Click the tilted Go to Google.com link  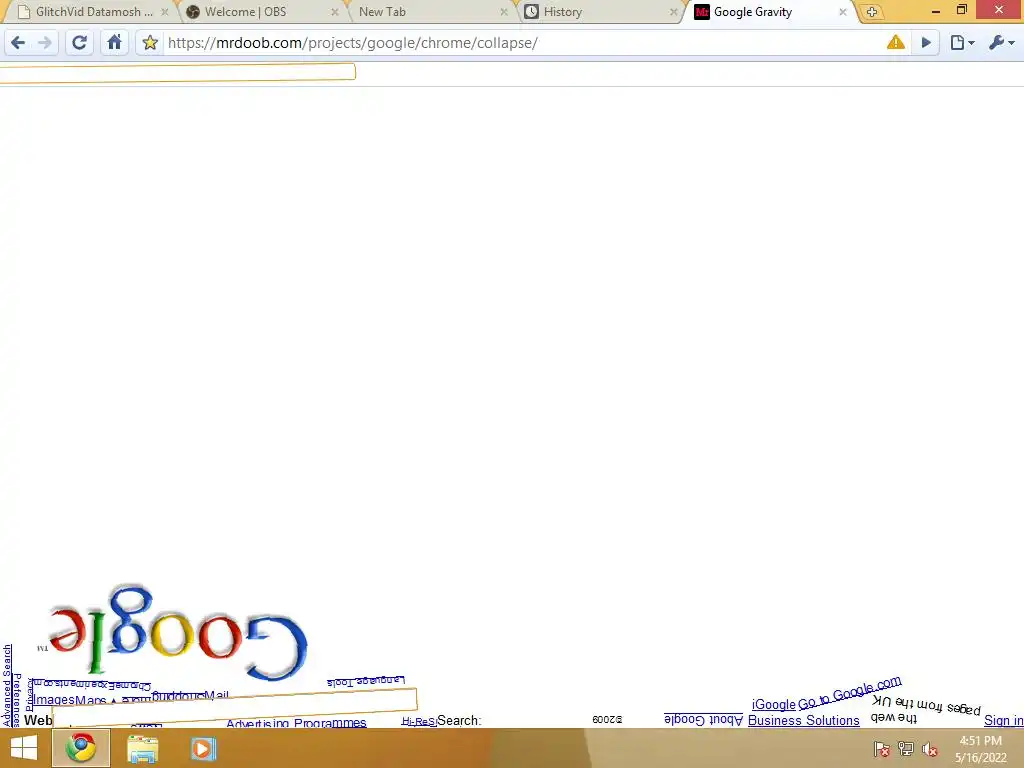click(850, 693)
